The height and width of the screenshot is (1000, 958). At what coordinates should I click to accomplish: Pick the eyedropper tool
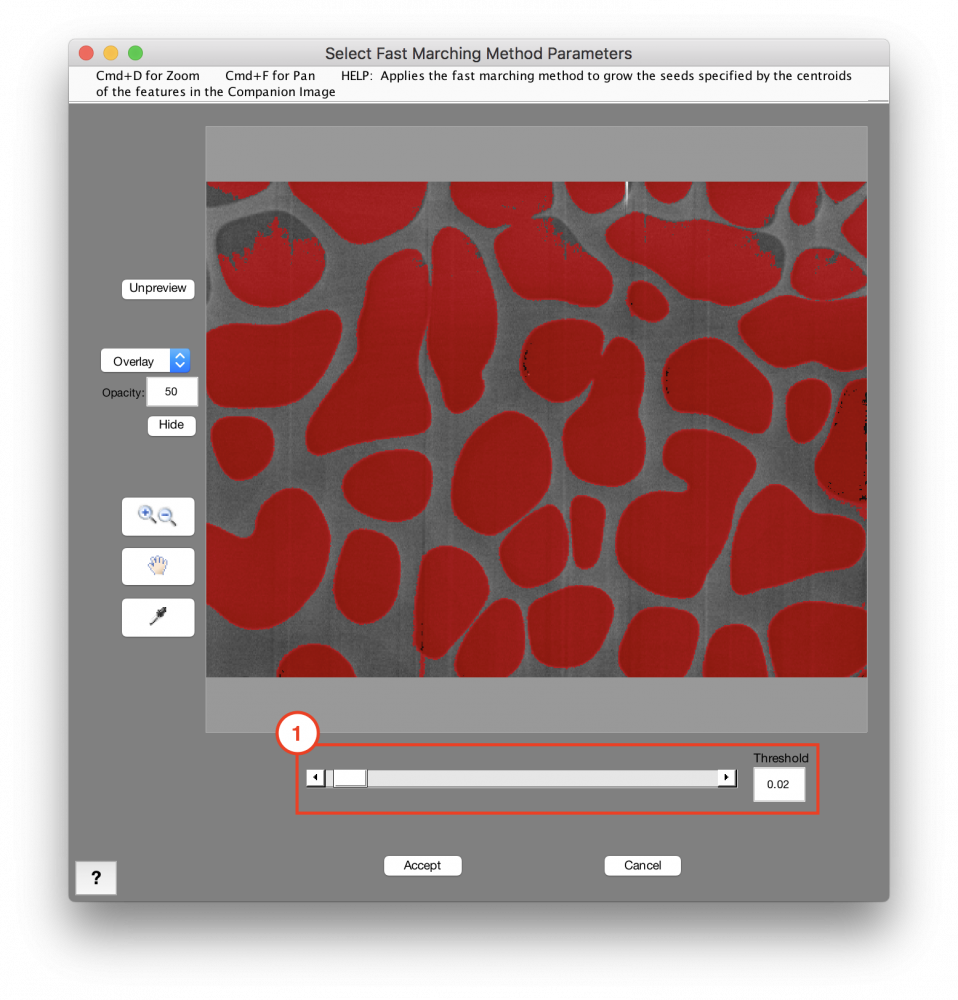[x=158, y=617]
